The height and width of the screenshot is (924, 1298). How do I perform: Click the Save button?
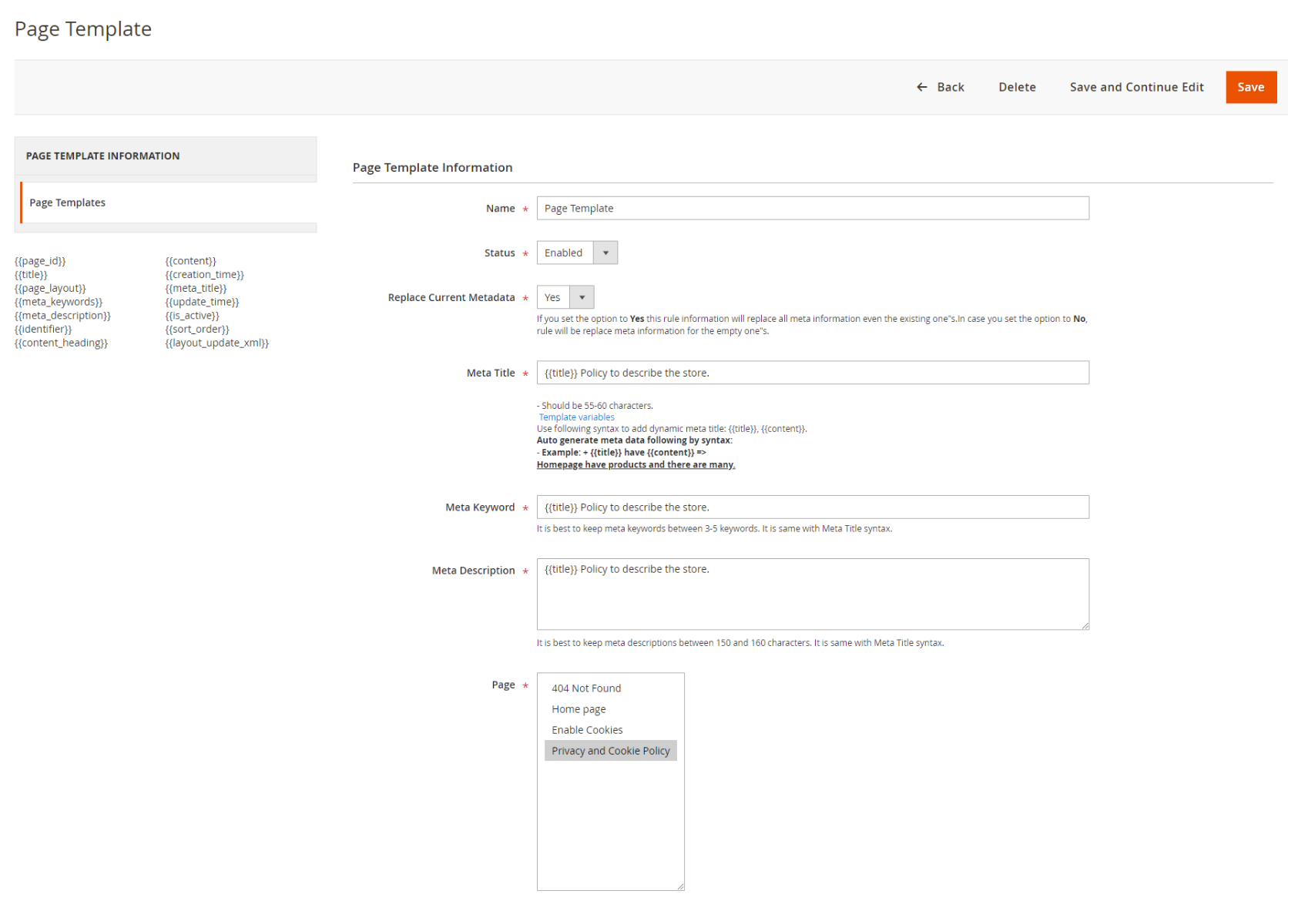[1250, 87]
